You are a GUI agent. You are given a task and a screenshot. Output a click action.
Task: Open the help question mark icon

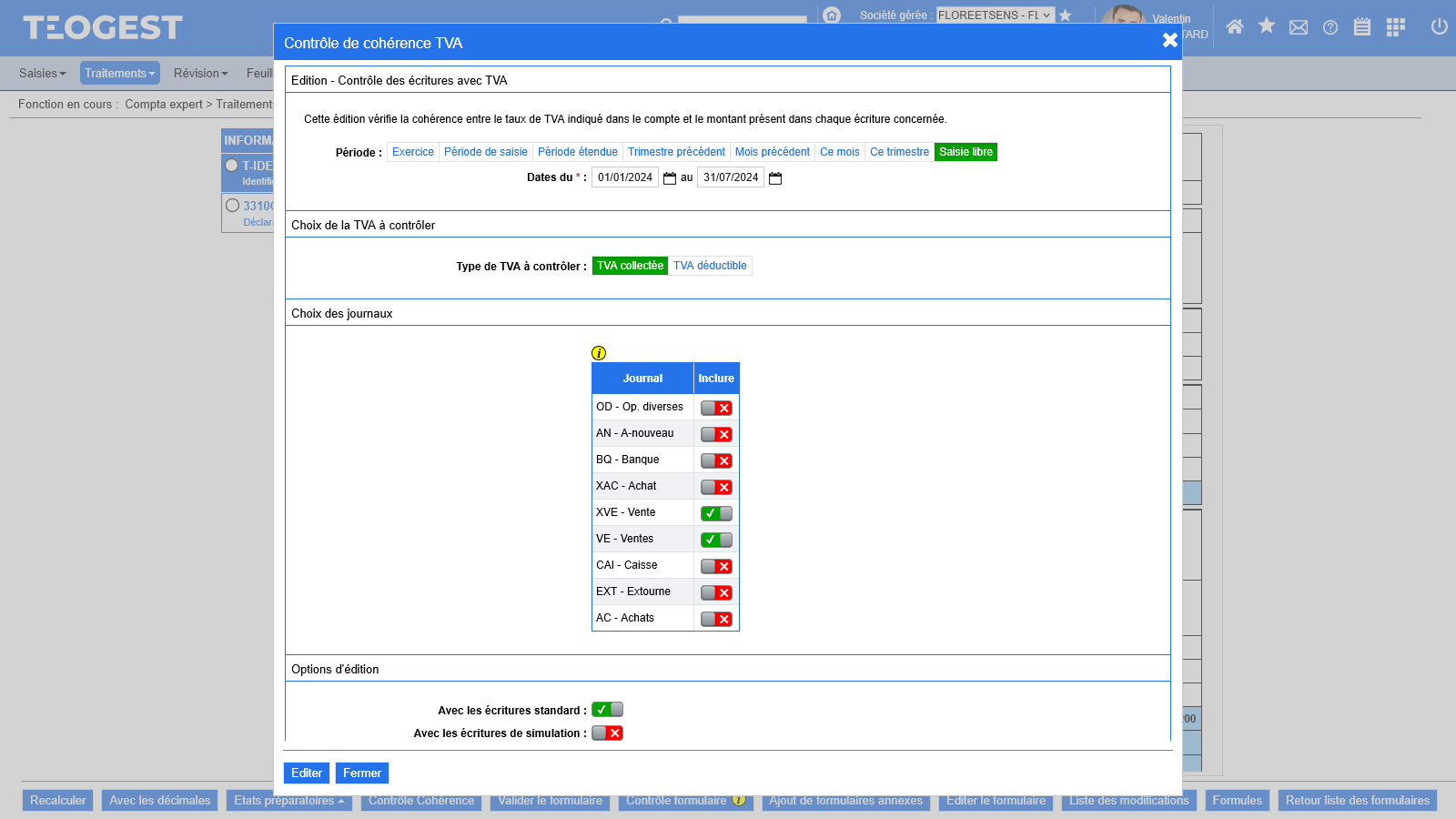(x=1330, y=27)
